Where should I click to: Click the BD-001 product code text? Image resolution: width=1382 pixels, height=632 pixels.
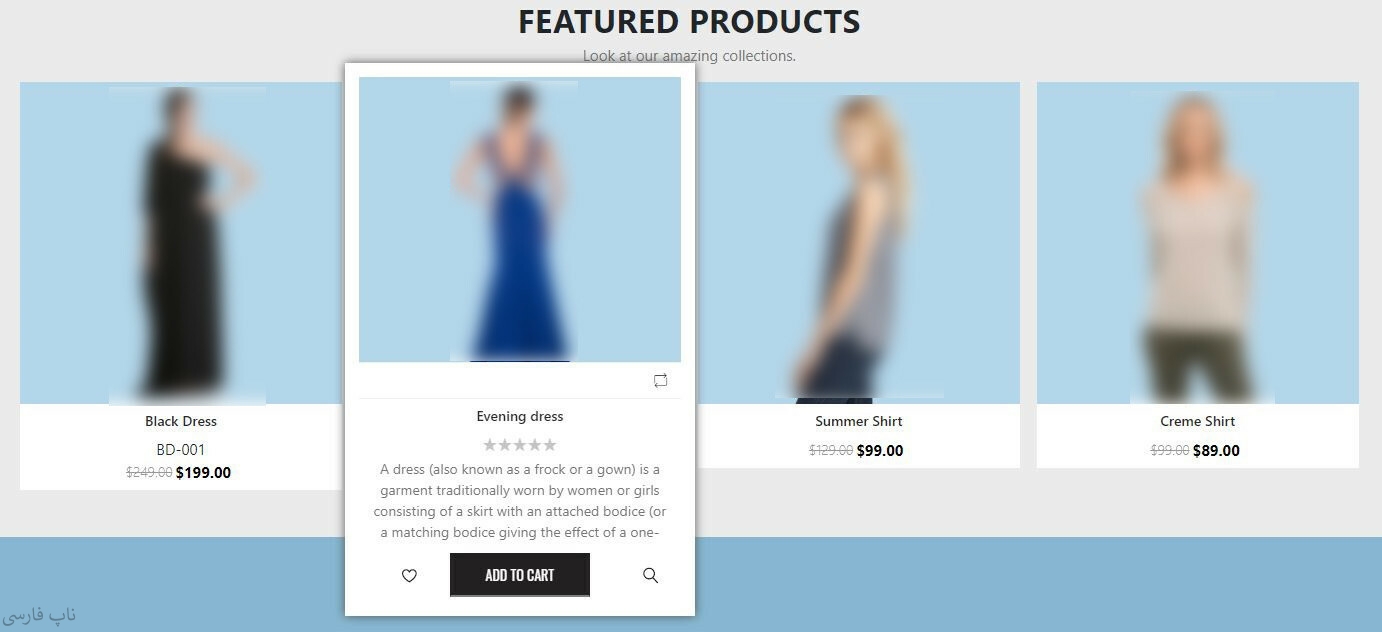coord(181,450)
